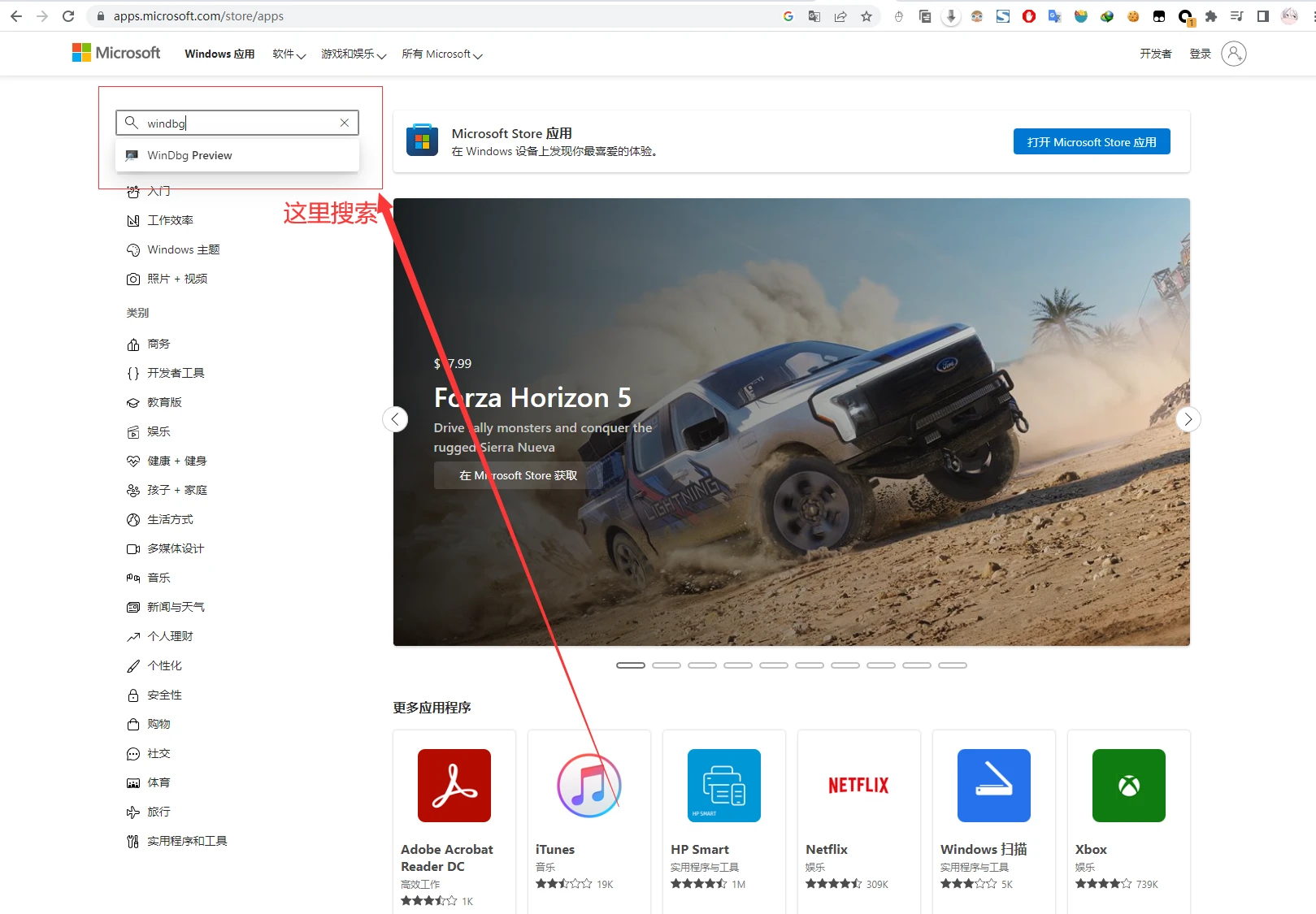
Task: Click the Forza Horizon 5 title
Action: click(532, 397)
